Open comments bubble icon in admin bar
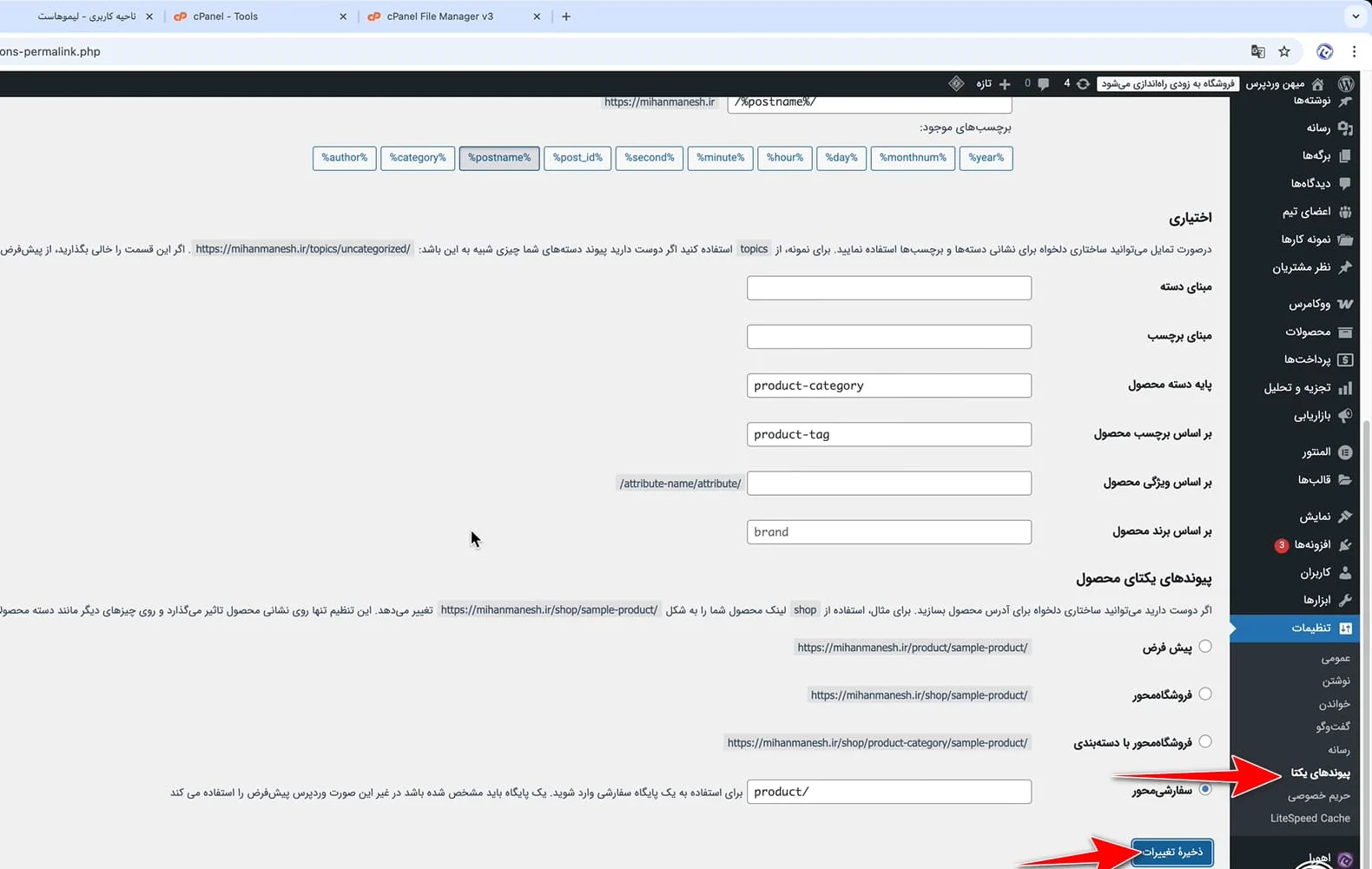Viewport: 1372px width, 869px height. tap(1043, 84)
